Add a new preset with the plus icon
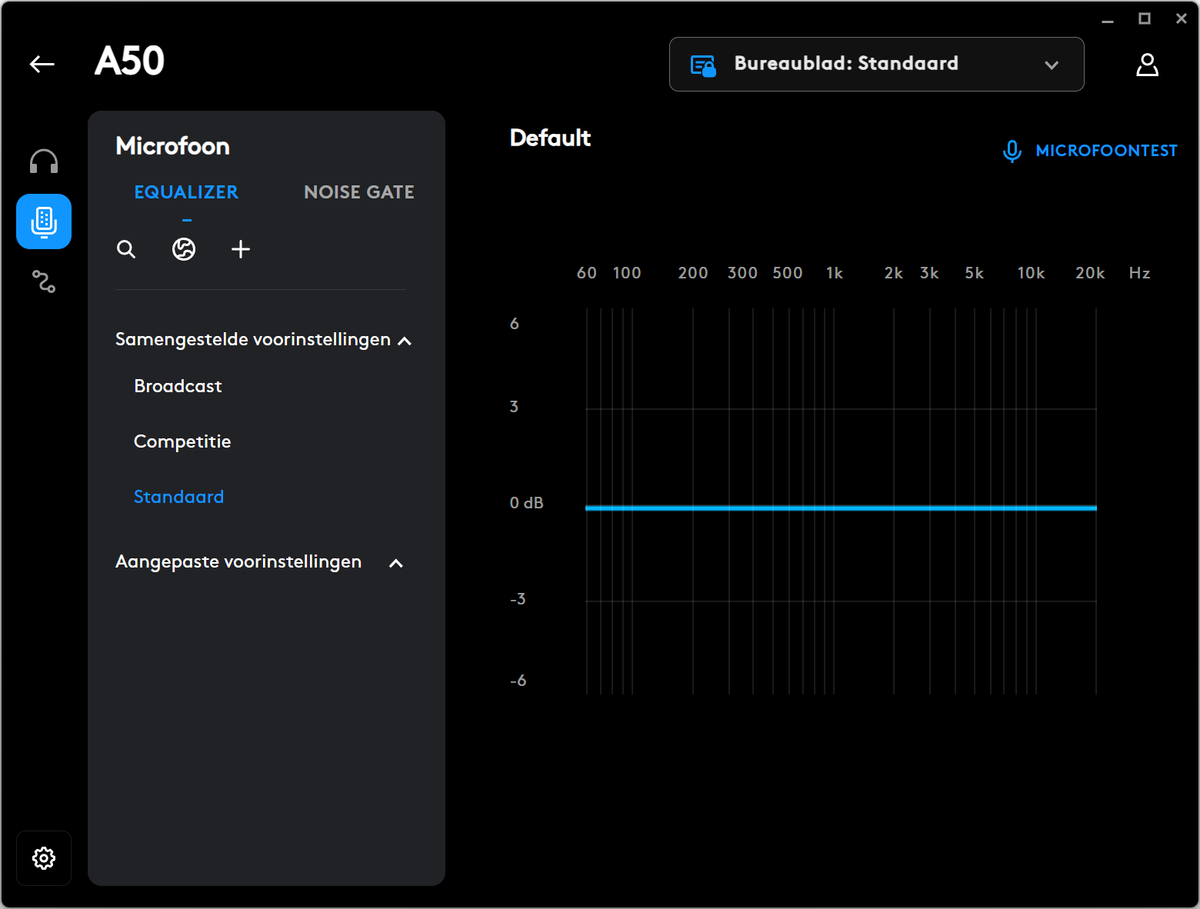This screenshot has height=909, width=1200. [x=241, y=249]
